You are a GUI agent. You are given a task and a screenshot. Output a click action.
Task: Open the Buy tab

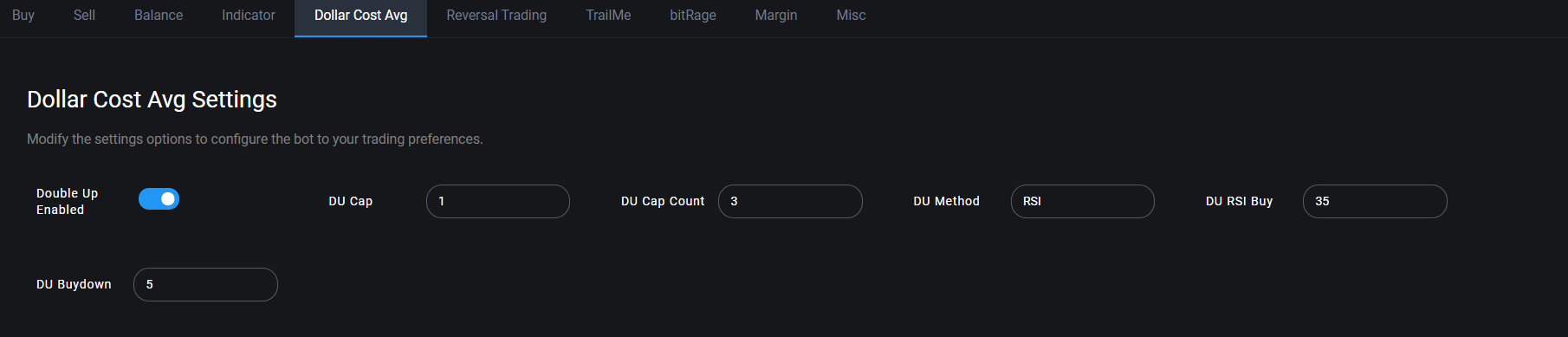tap(23, 16)
